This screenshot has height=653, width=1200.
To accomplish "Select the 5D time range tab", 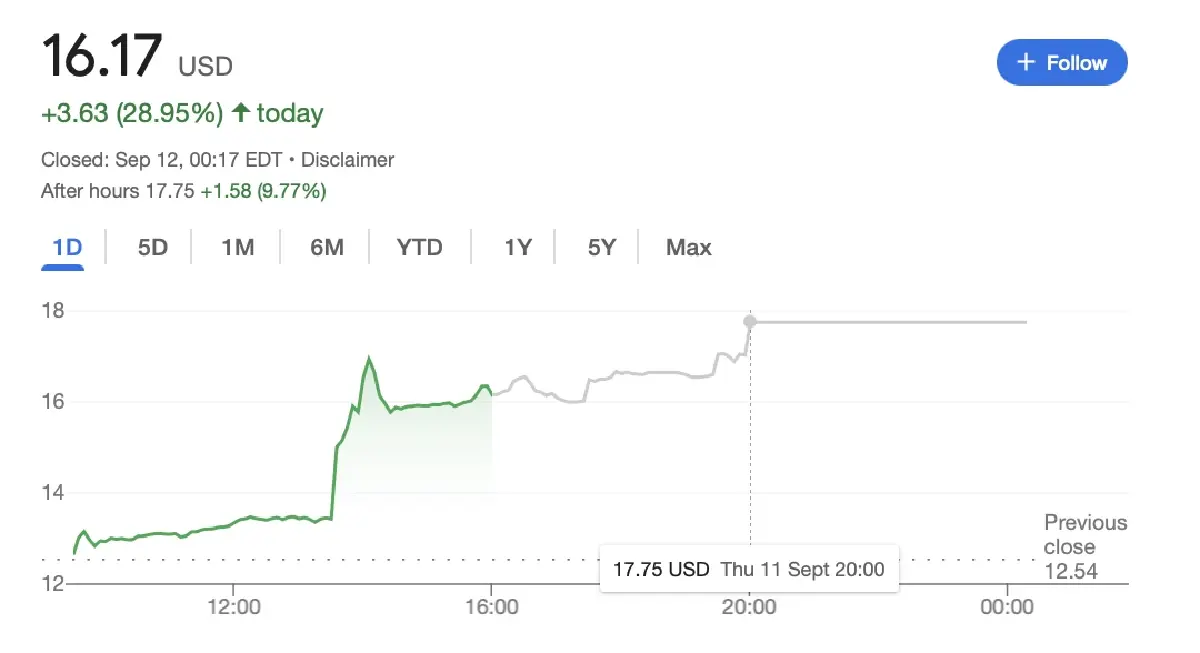I will [x=152, y=247].
